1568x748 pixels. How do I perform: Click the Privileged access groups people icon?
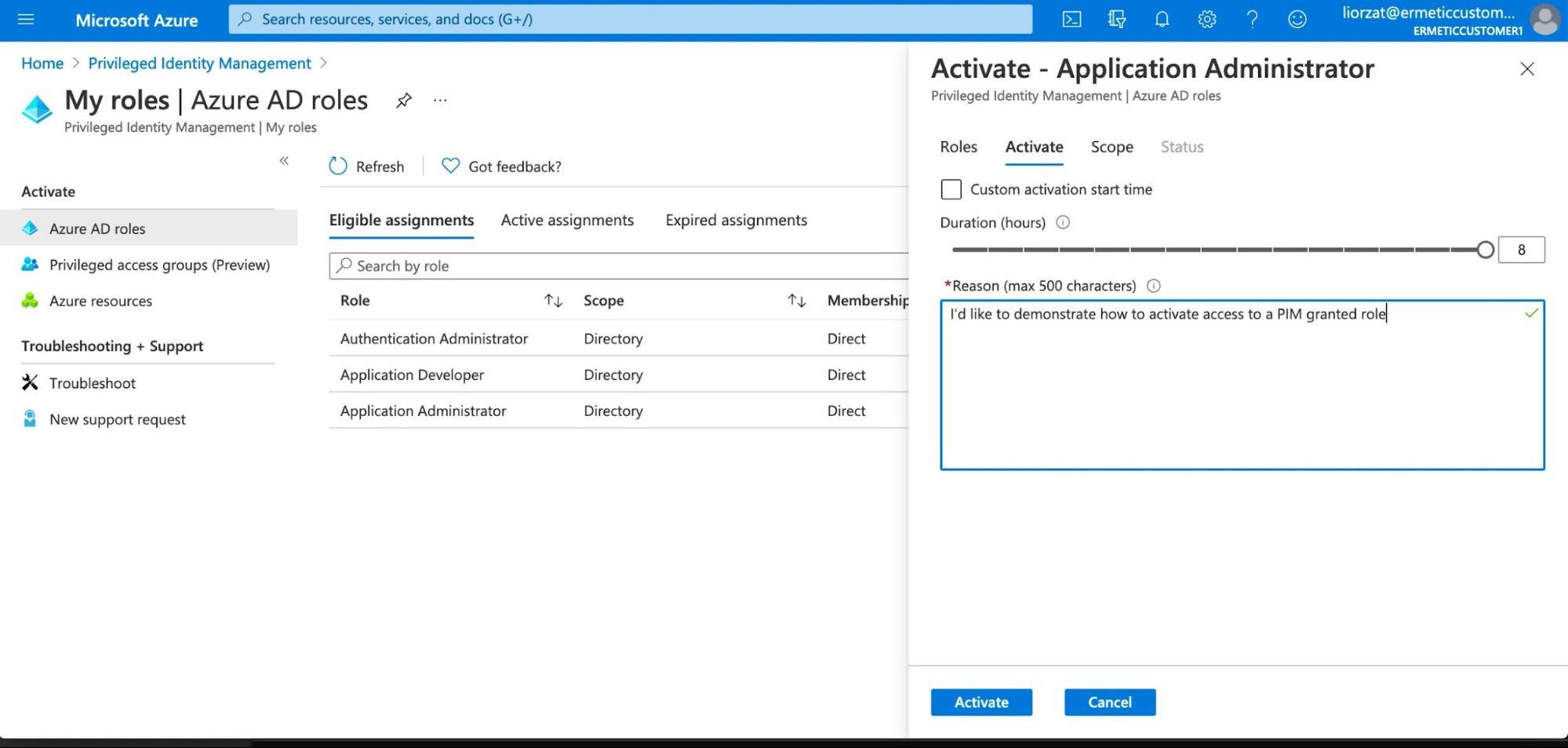pyautogui.click(x=30, y=265)
